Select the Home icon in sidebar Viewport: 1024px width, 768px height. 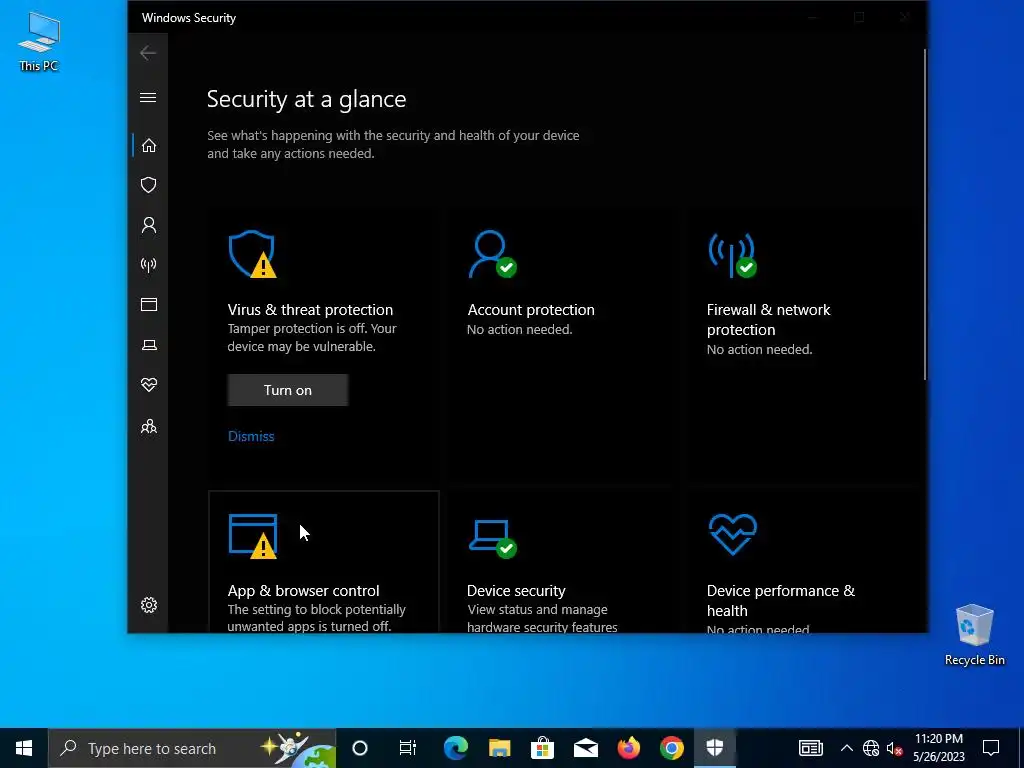click(x=149, y=145)
